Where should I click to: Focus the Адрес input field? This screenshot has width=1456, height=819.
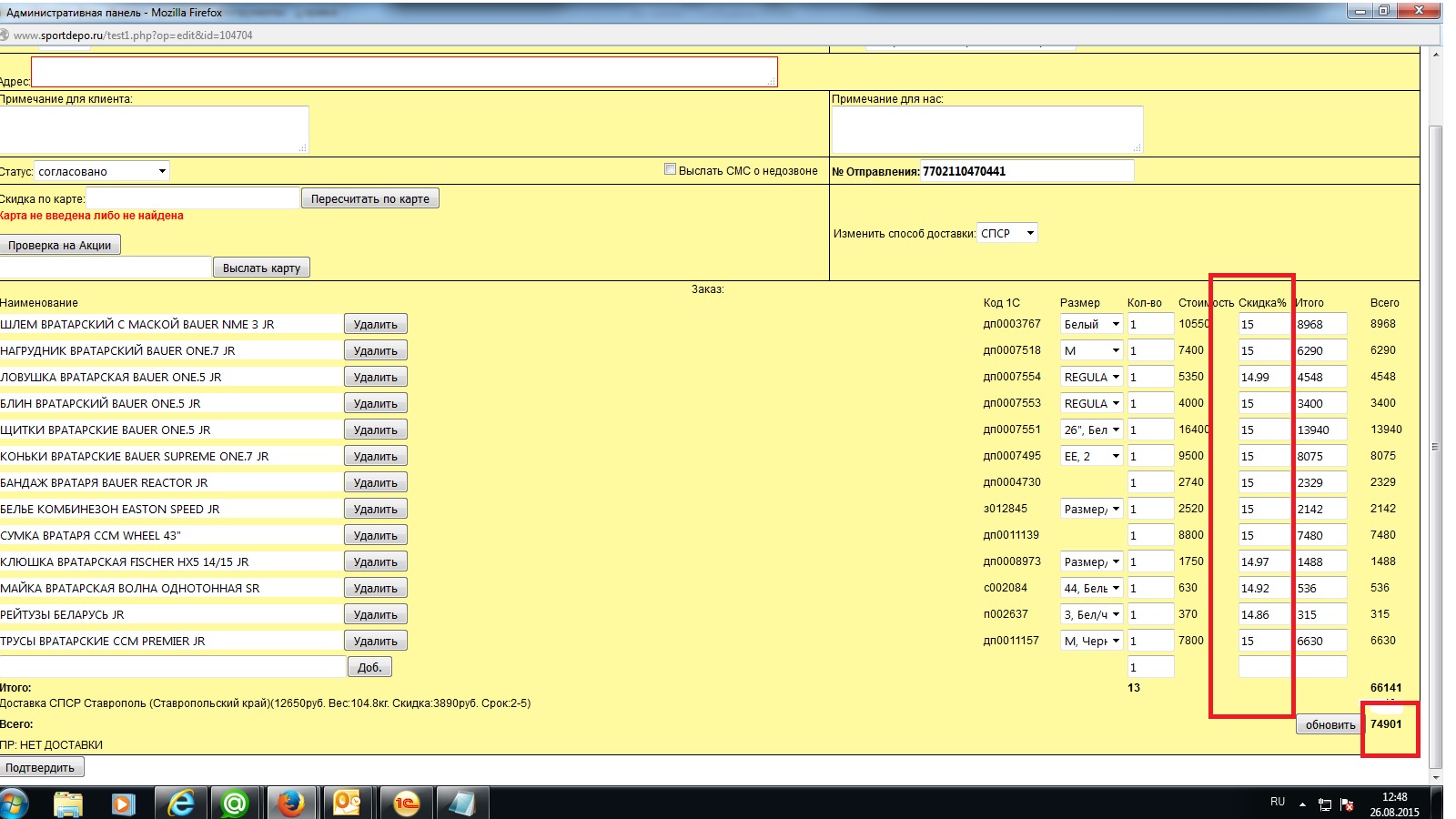tap(404, 72)
